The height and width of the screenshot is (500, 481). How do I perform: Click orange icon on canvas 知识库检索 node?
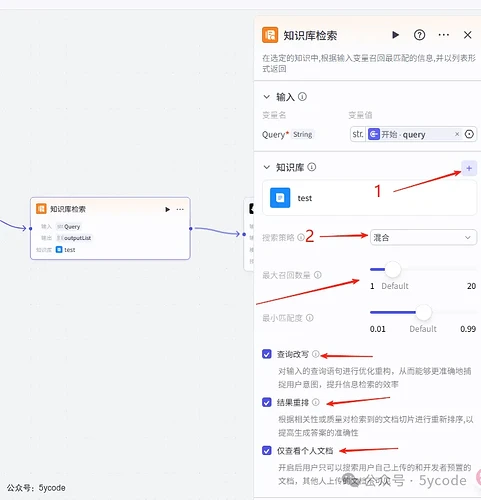41,209
